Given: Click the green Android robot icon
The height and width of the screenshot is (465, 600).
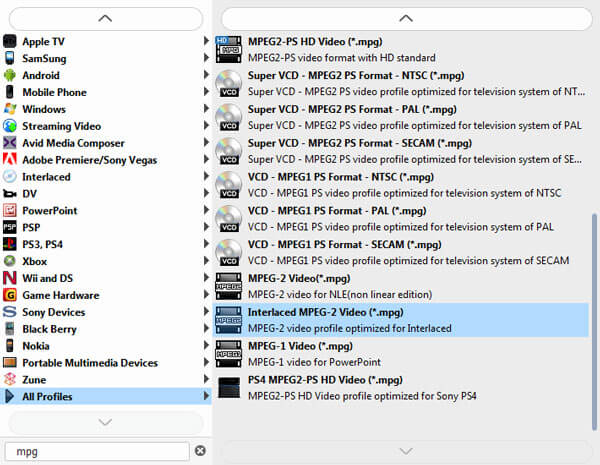Looking at the screenshot, I should 10,75.
